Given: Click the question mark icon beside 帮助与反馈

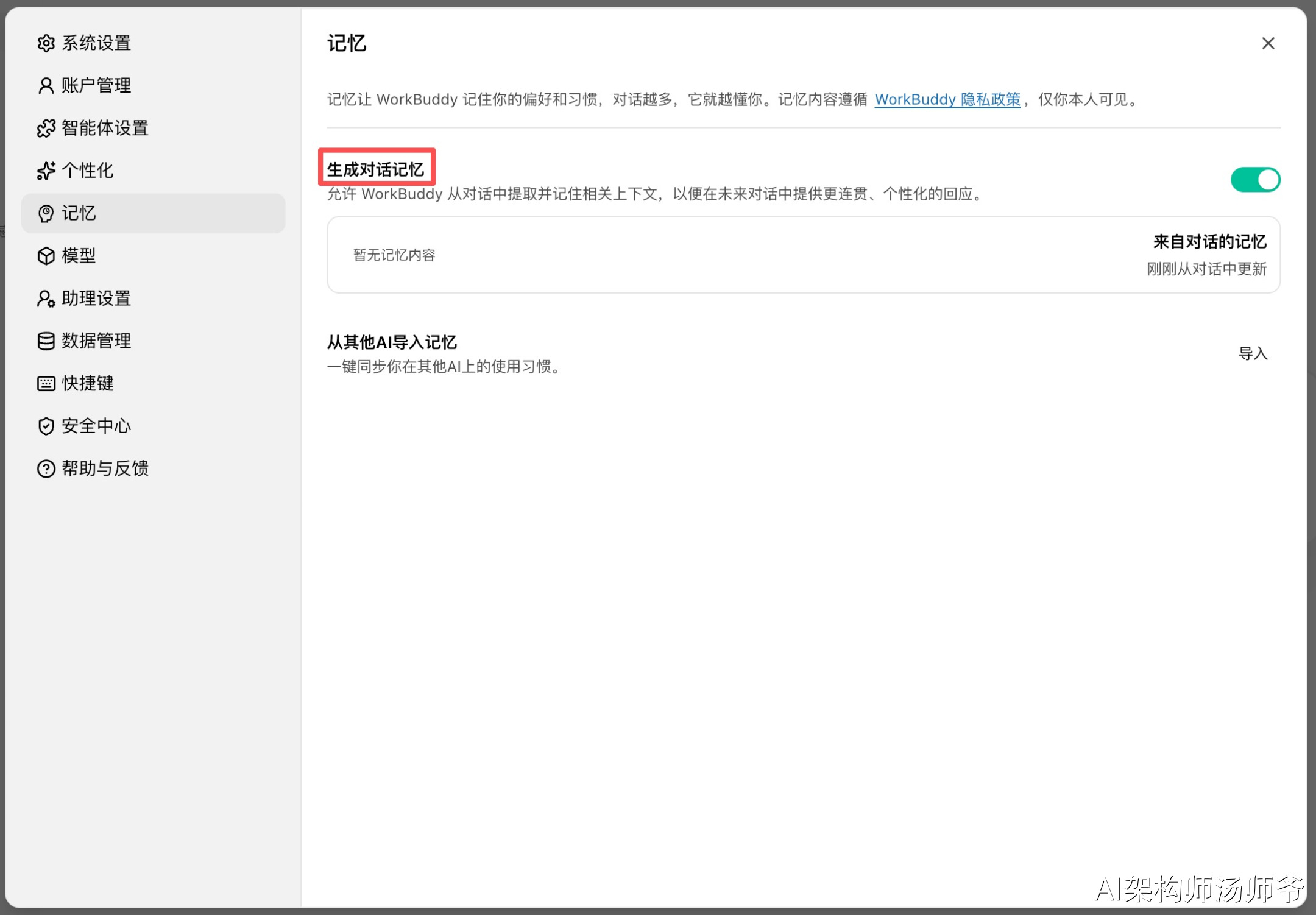Looking at the screenshot, I should [46, 468].
